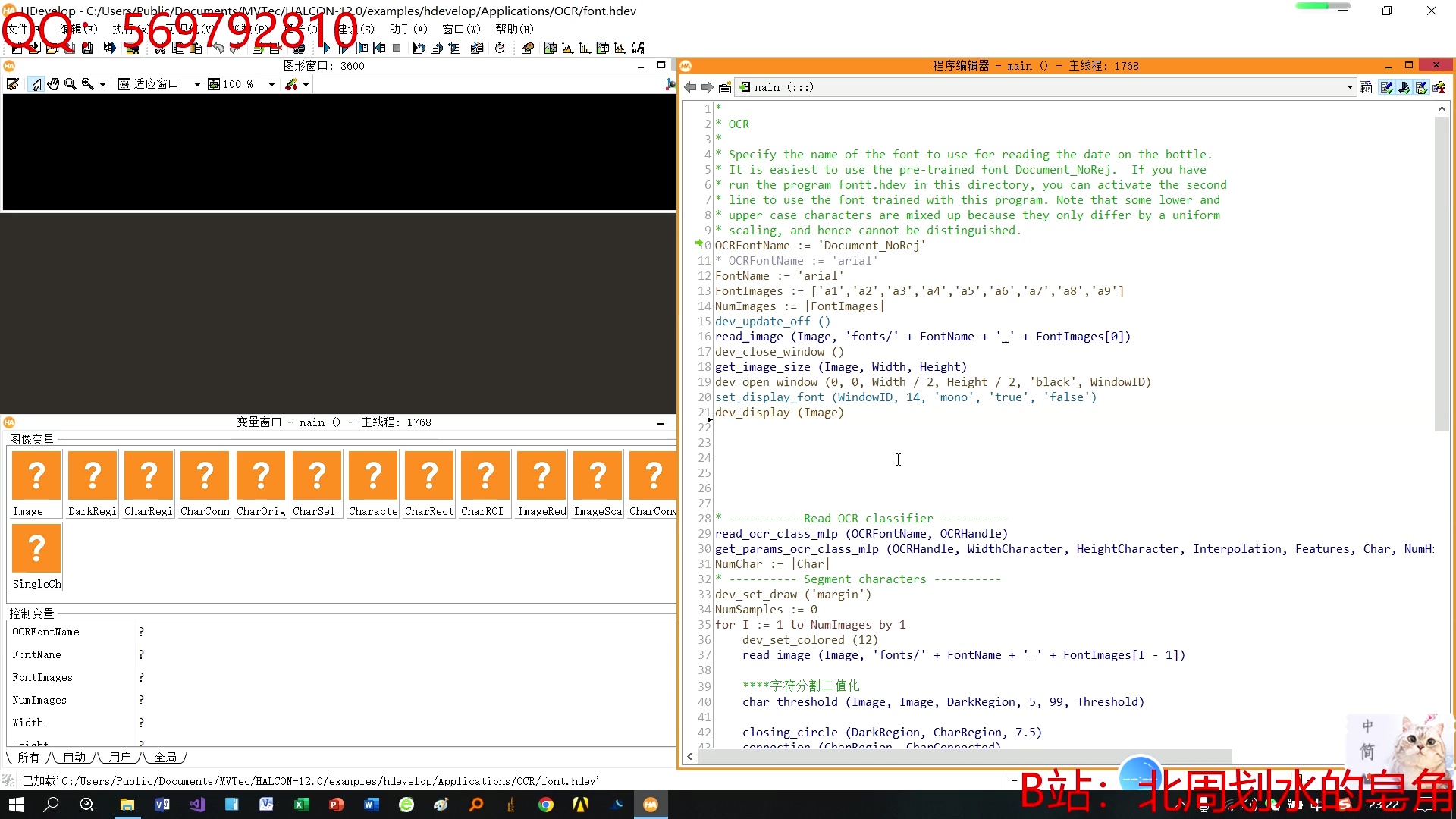Open the OCR assistant toolbar icon

pyautogui.click(x=639, y=48)
